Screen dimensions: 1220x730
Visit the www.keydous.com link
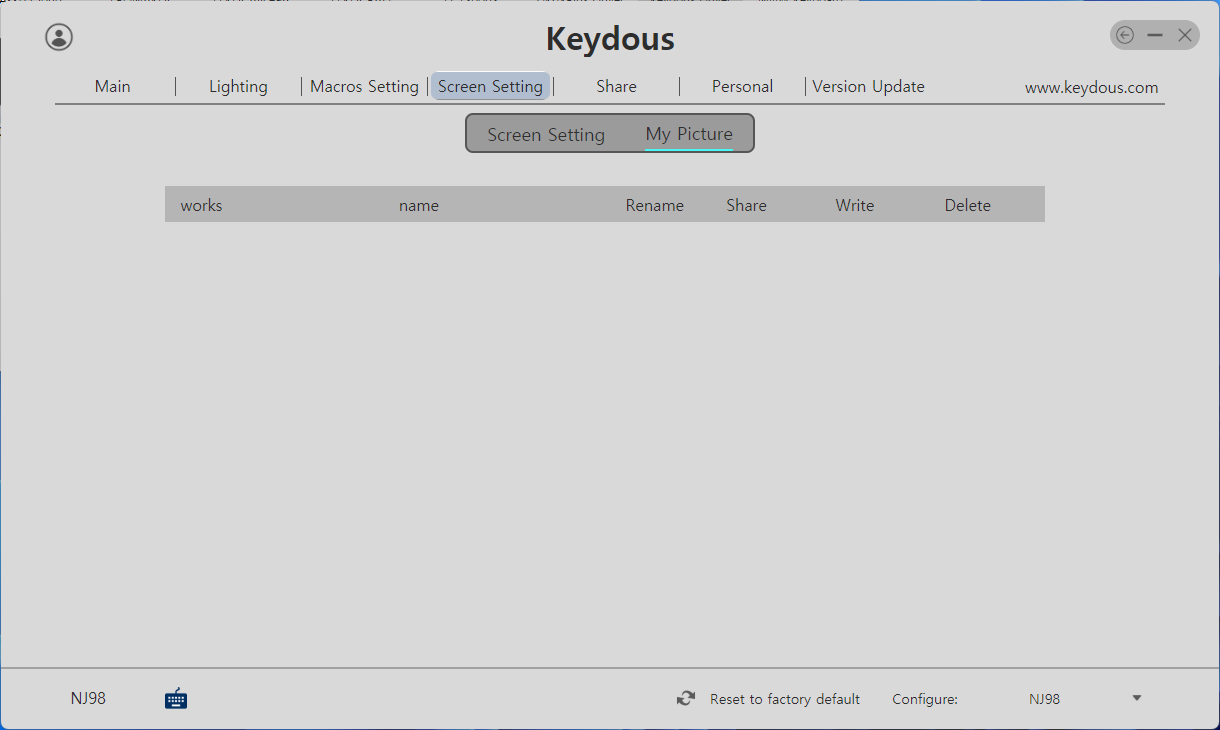1091,87
